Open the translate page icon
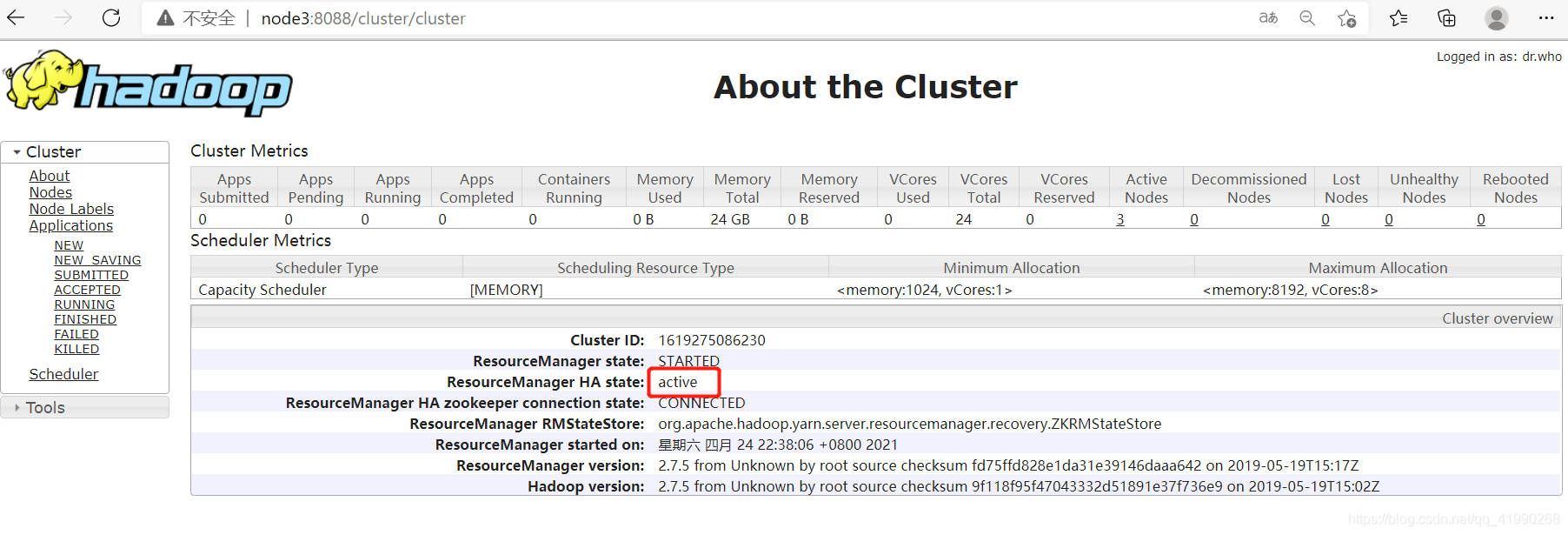 [1268, 17]
